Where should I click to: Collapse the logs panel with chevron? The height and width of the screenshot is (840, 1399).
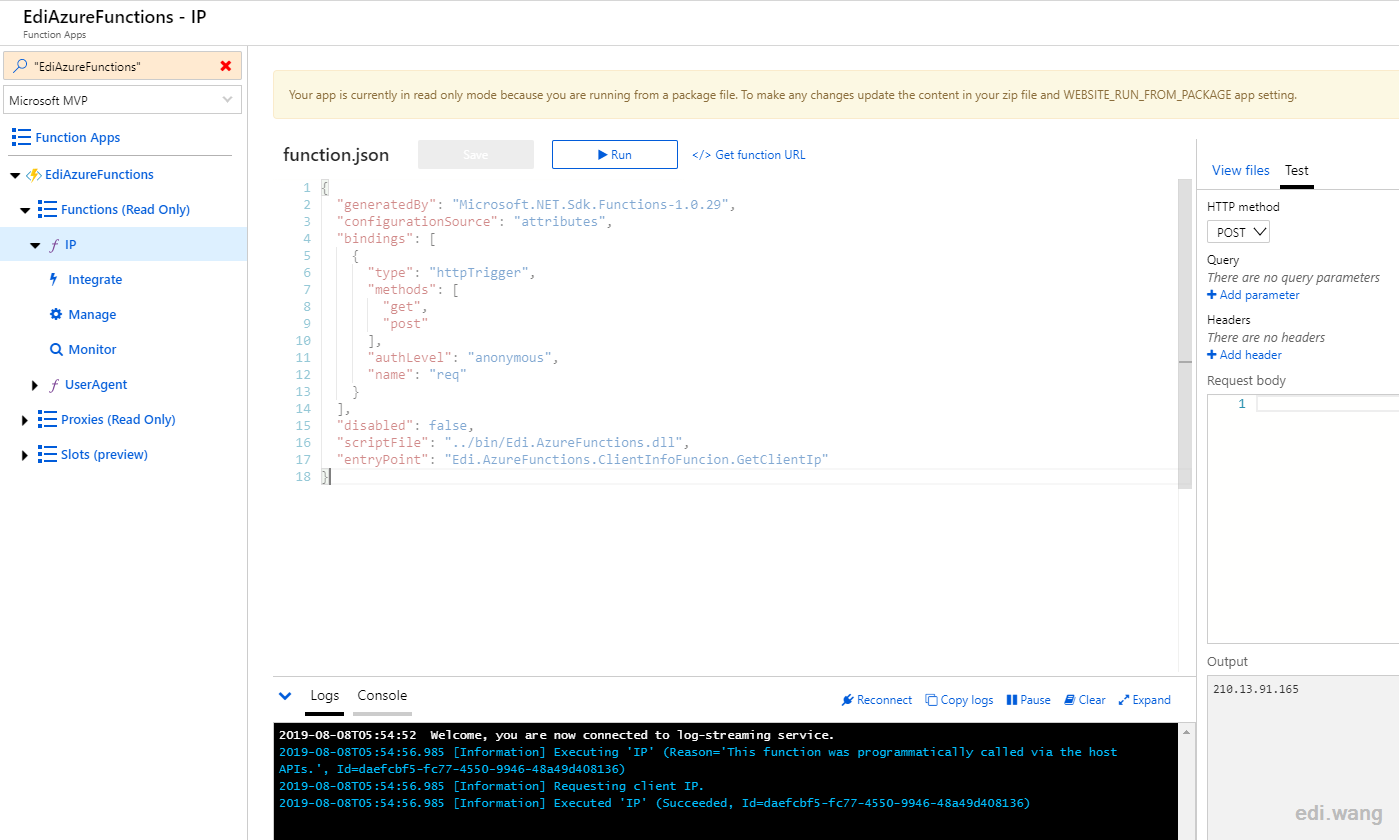[285, 696]
